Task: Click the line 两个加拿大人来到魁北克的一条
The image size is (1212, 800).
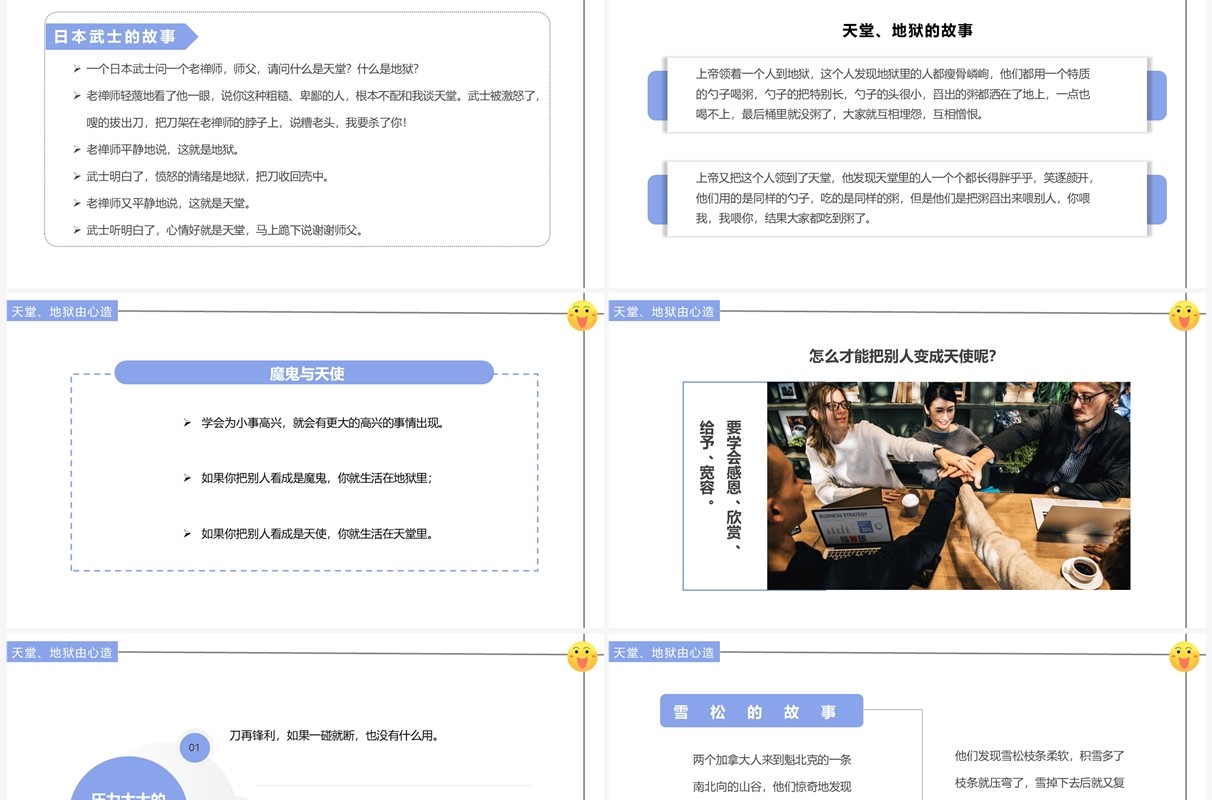Action: pyautogui.click(x=772, y=760)
